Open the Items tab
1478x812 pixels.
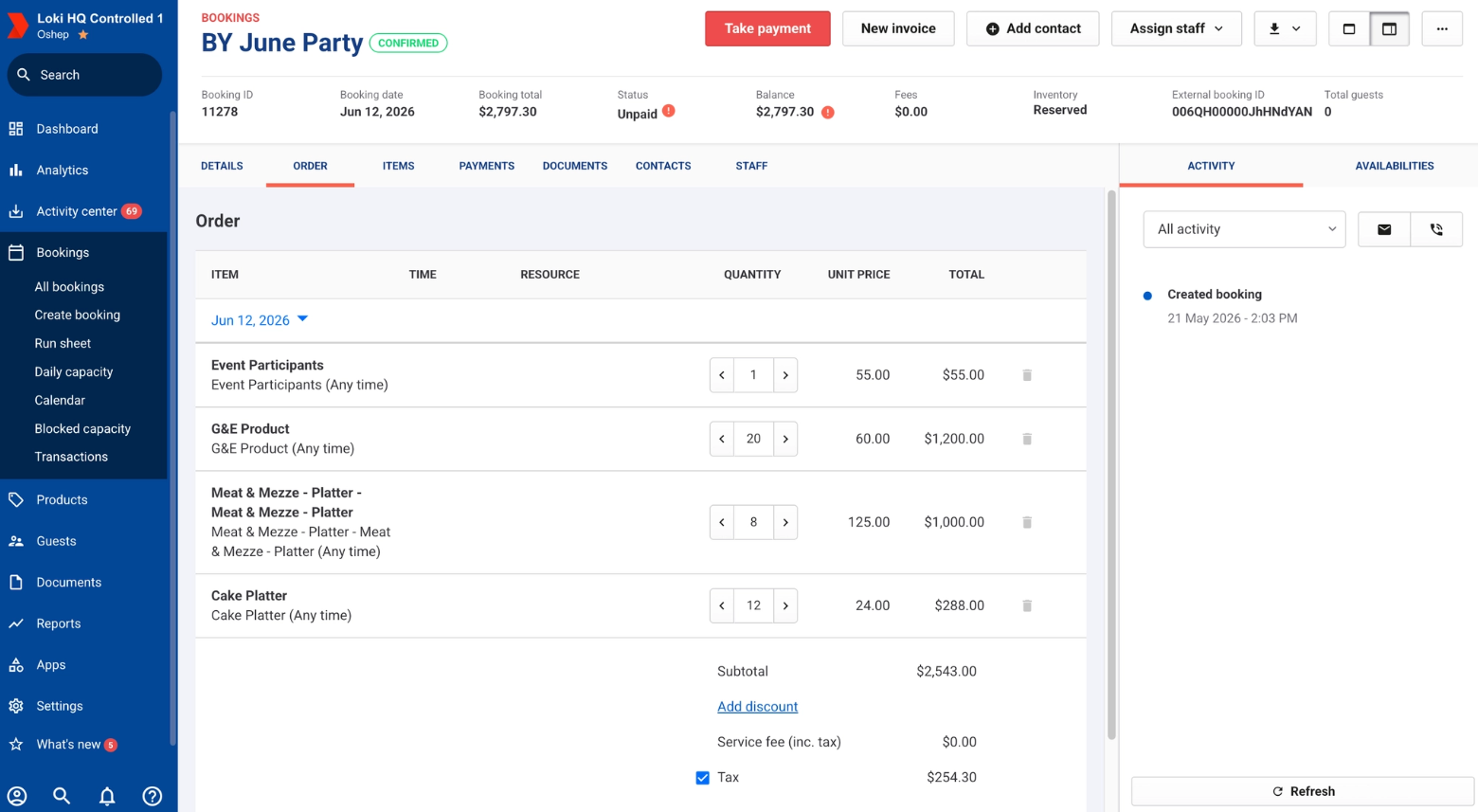(398, 166)
